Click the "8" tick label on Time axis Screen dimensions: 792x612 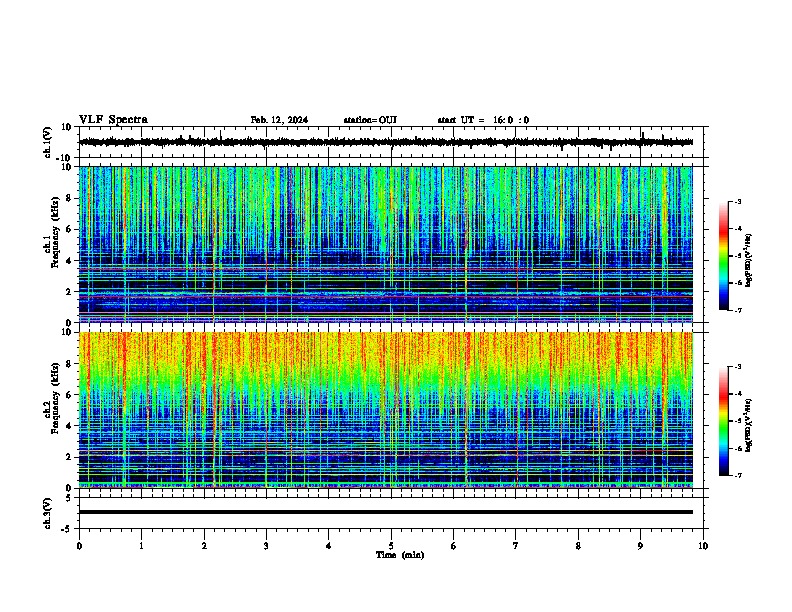(x=578, y=546)
